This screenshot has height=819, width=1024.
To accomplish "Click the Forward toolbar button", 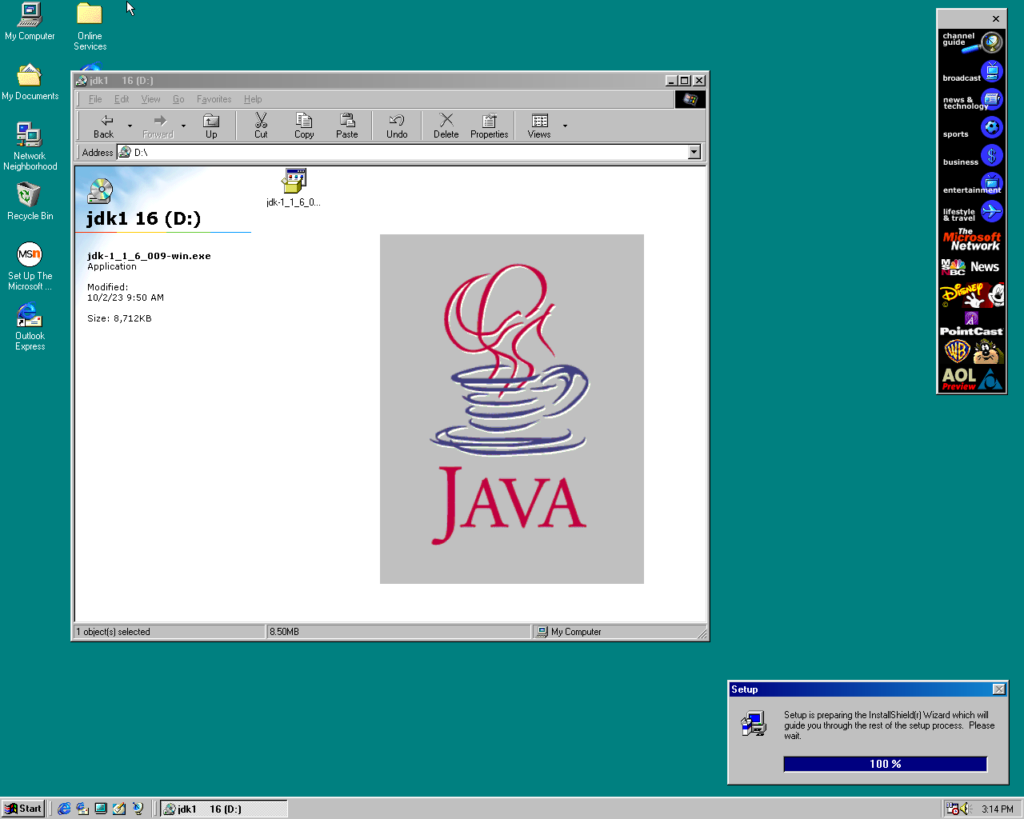I will click(158, 126).
